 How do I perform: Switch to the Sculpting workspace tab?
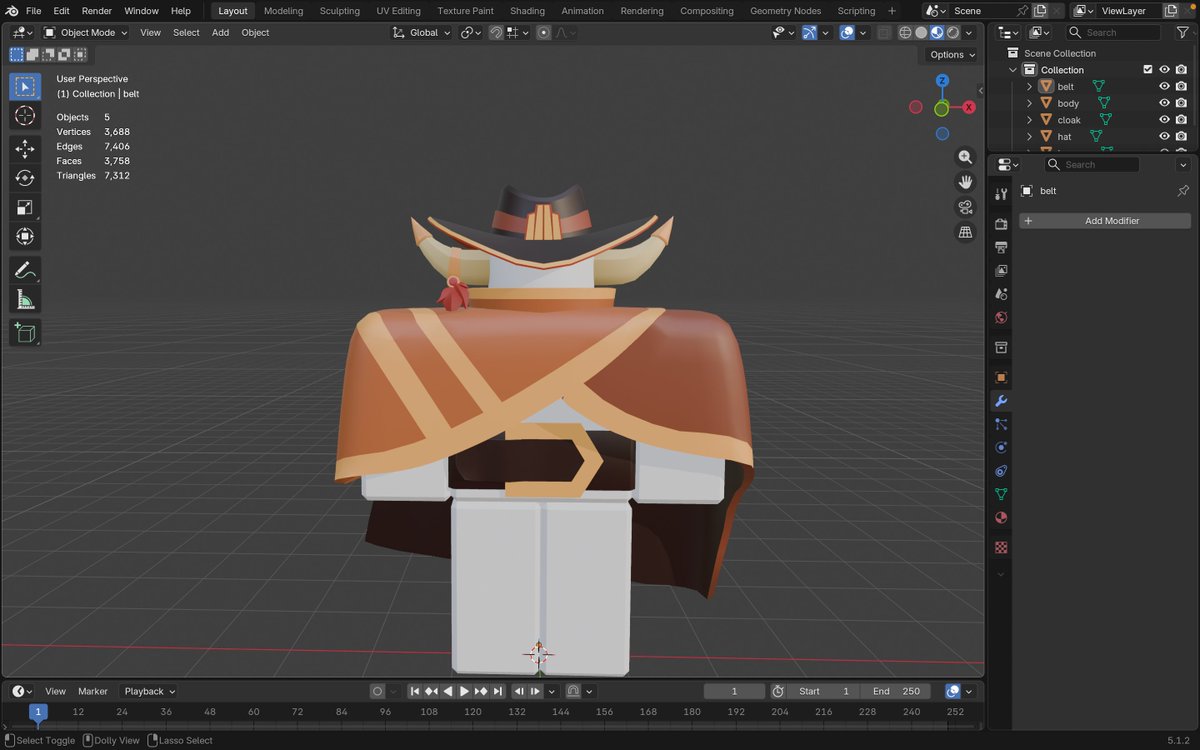coord(340,10)
